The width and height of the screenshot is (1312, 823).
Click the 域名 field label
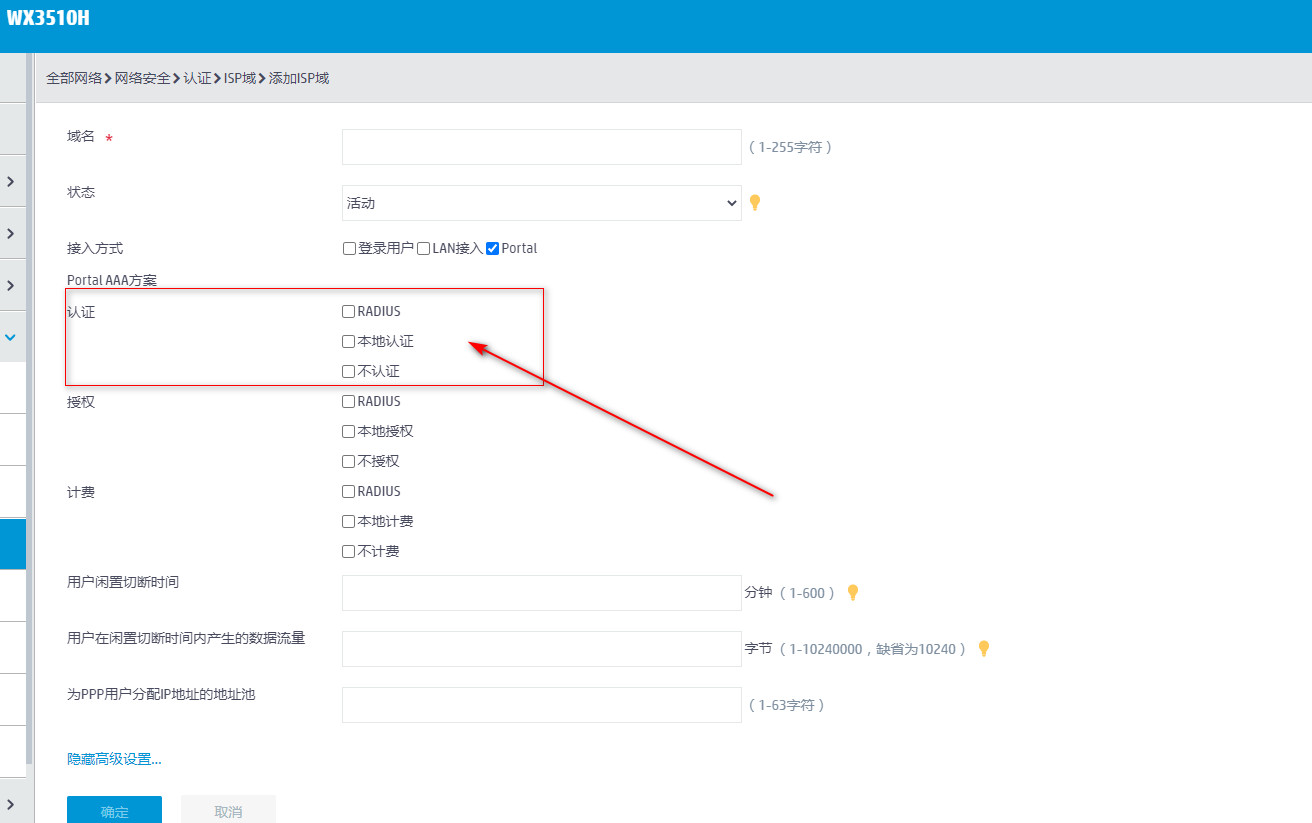point(81,136)
